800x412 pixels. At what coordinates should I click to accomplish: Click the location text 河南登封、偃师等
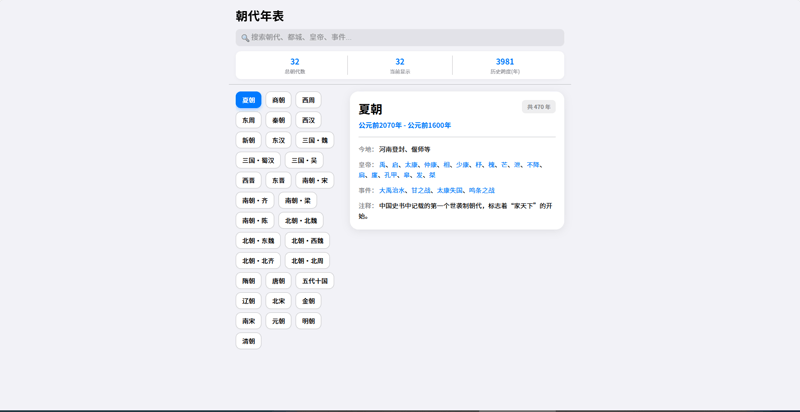(405, 149)
